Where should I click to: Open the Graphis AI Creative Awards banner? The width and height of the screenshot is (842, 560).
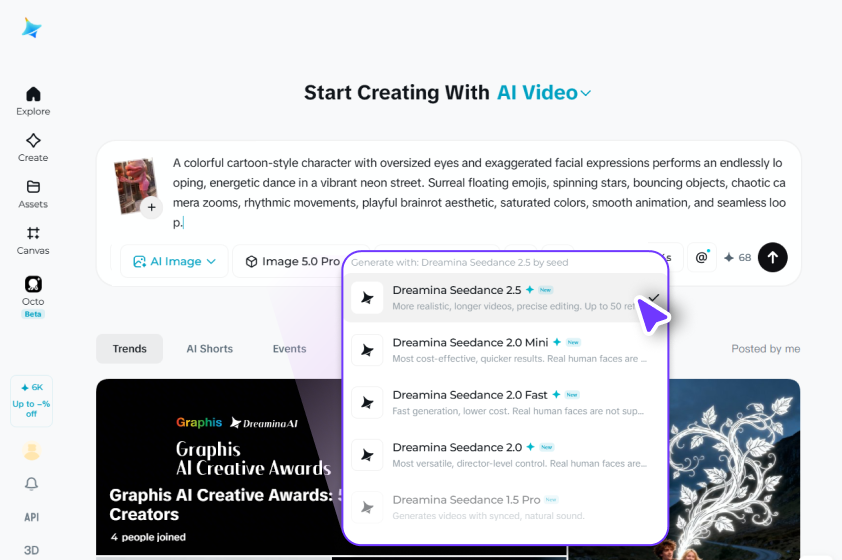pos(220,467)
